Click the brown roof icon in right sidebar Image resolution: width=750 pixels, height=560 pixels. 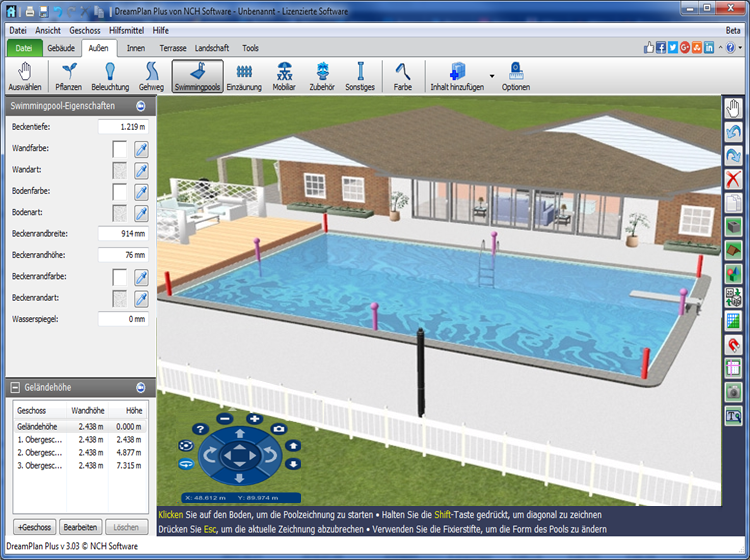[733, 250]
